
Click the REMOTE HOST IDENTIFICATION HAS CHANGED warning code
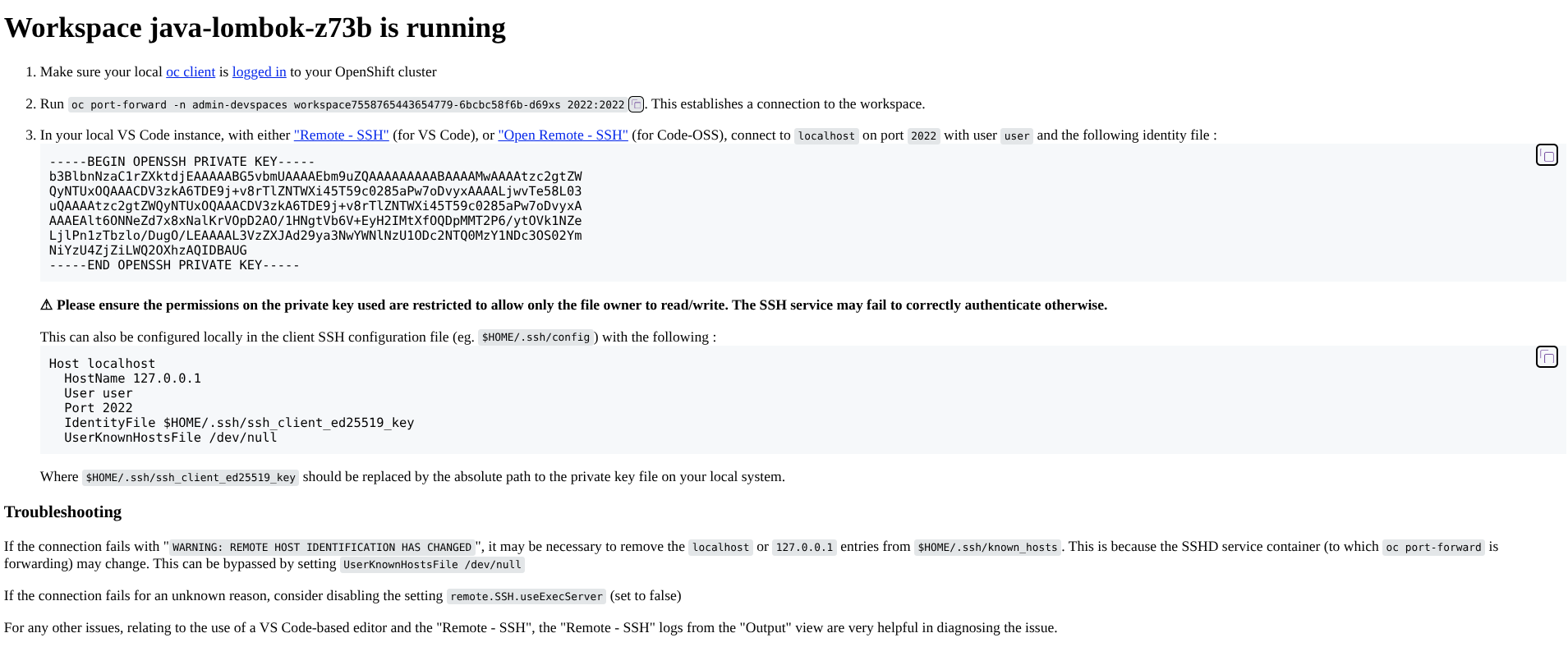[x=322, y=548]
